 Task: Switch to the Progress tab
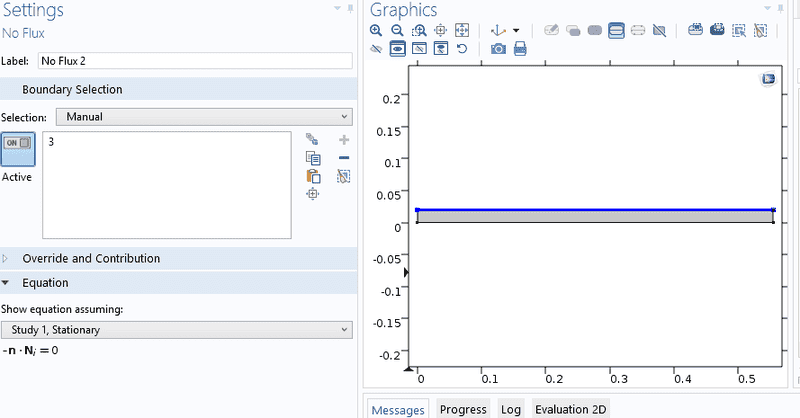463,409
